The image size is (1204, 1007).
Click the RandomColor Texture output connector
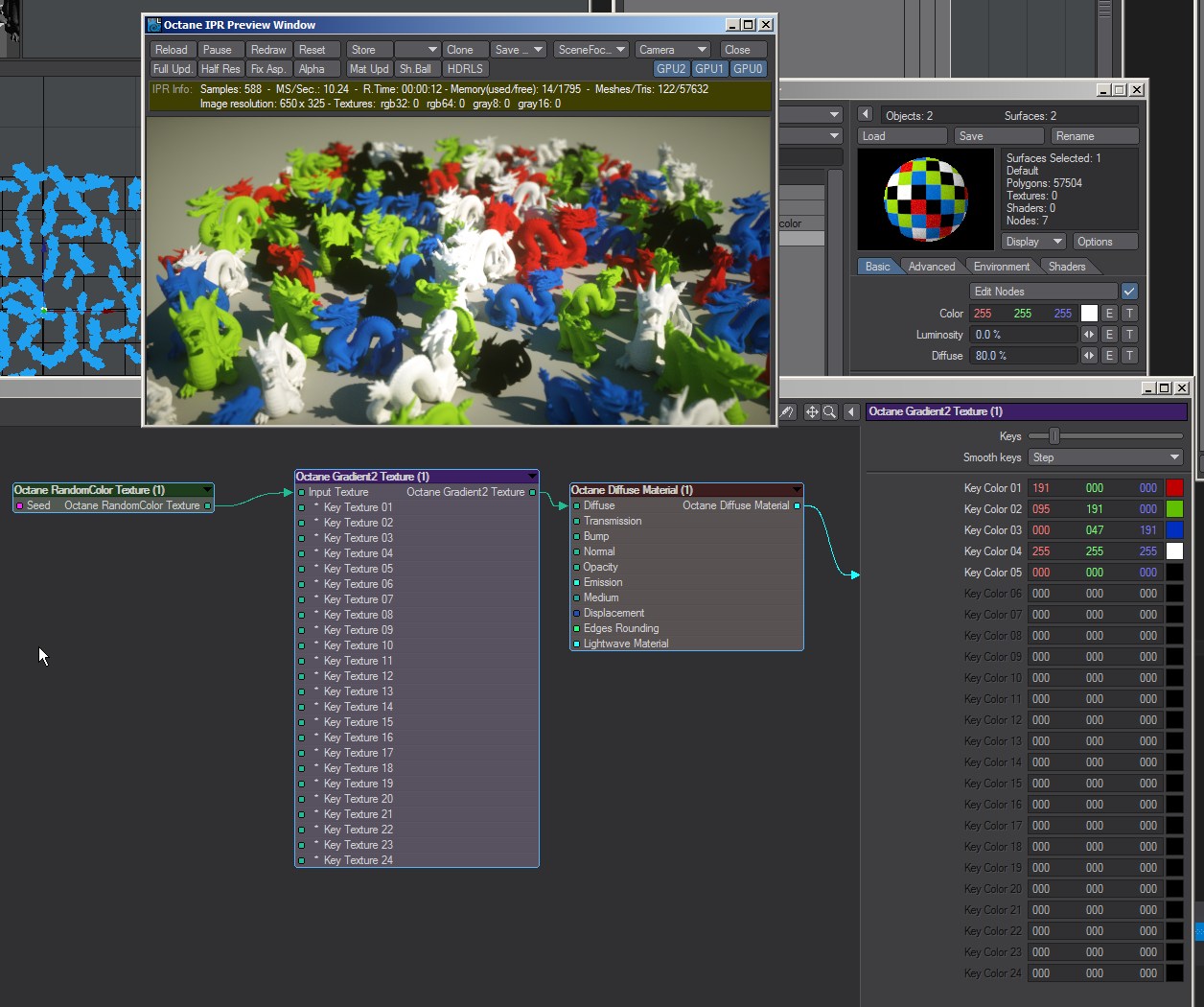[x=207, y=505]
